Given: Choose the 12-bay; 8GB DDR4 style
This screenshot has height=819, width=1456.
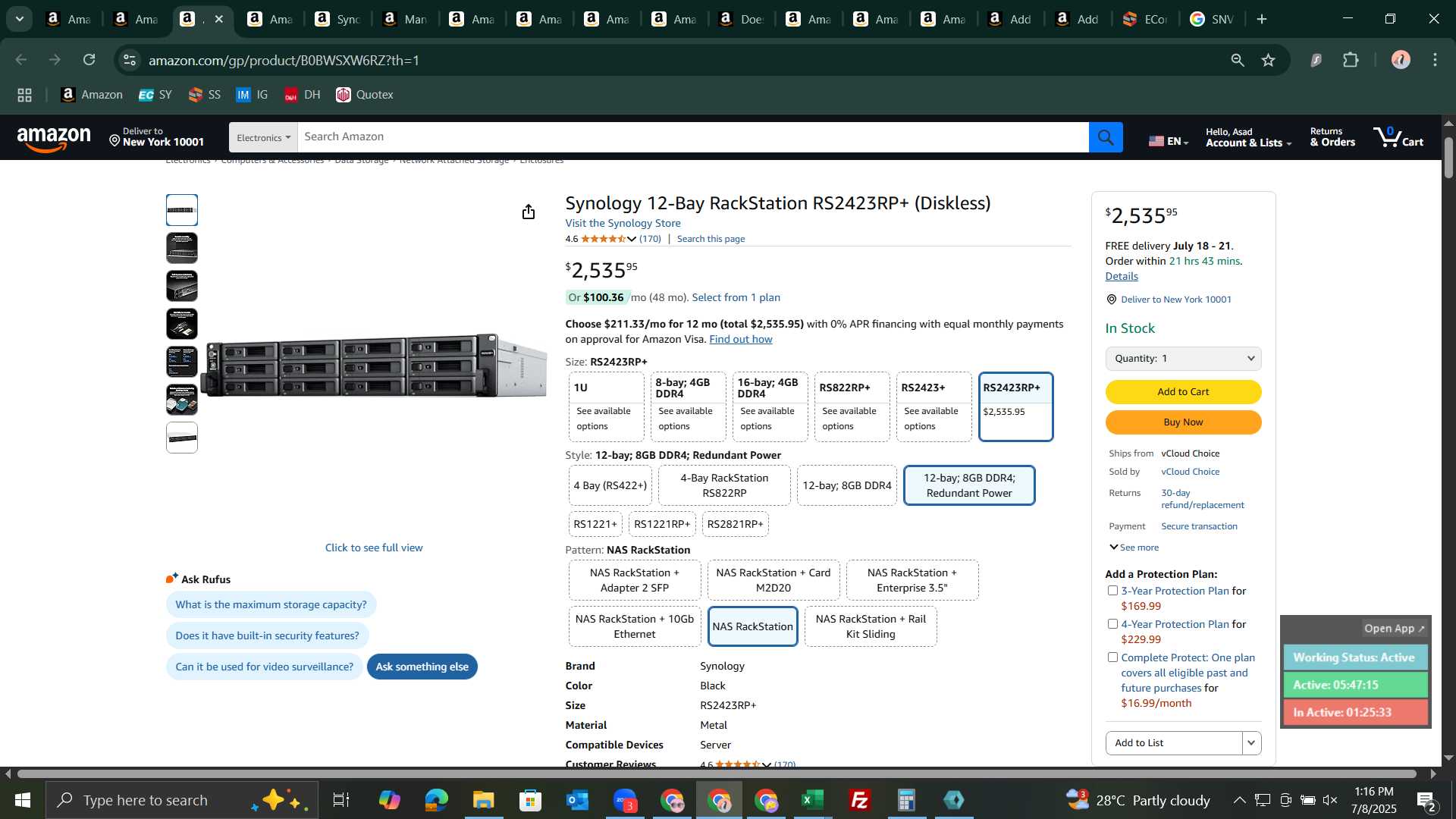Looking at the screenshot, I should click(846, 485).
